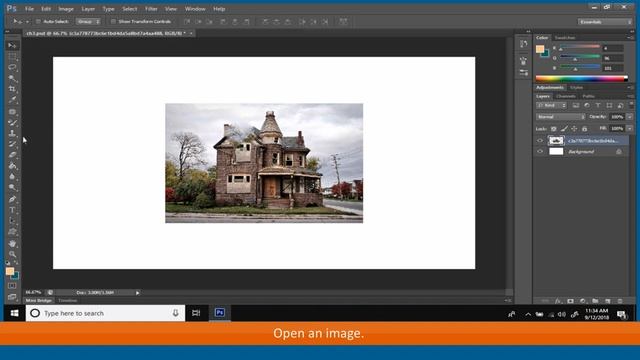Switch to the Swatches tab
This screenshot has height=360, width=640.
pos(565,38)
